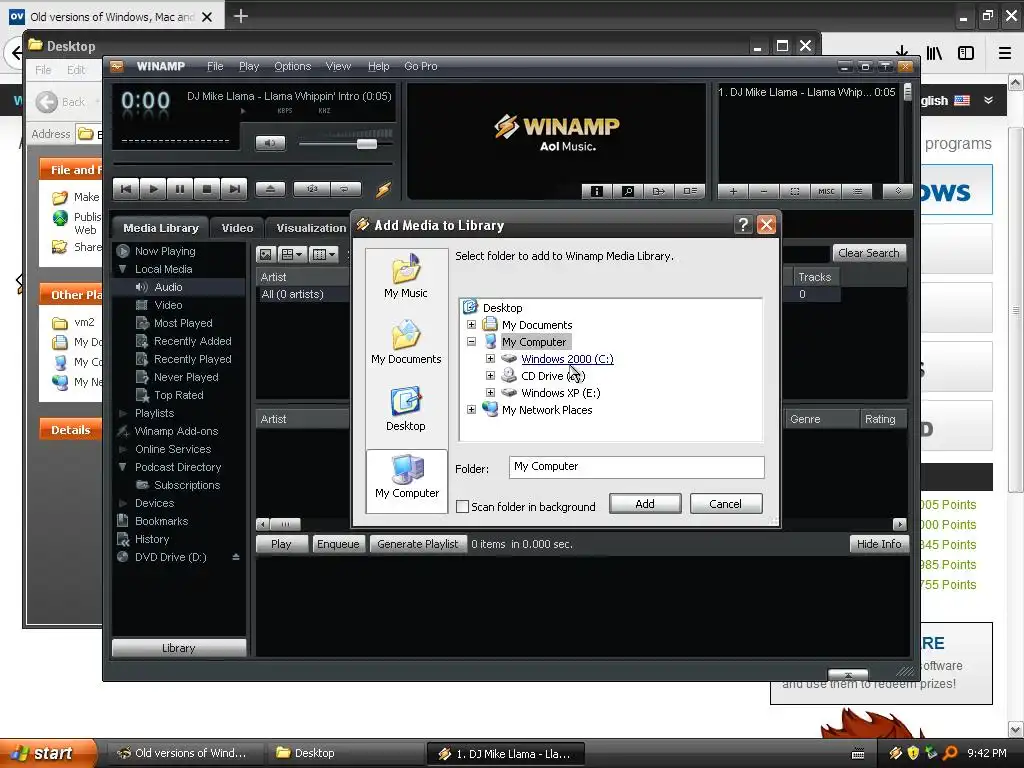Expand the Online Services node

pyautogui.click(x=122, y=449)
